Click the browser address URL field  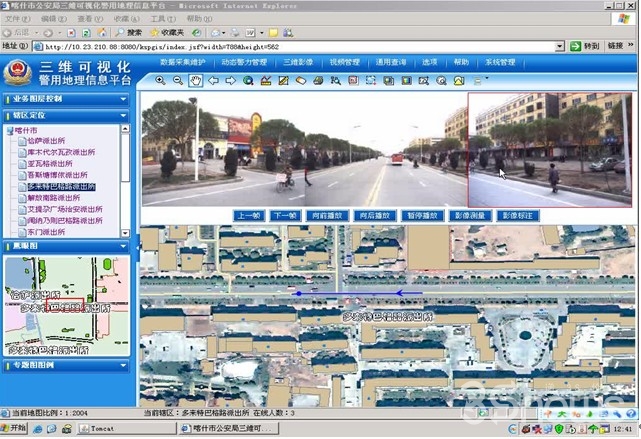(300, 46)
